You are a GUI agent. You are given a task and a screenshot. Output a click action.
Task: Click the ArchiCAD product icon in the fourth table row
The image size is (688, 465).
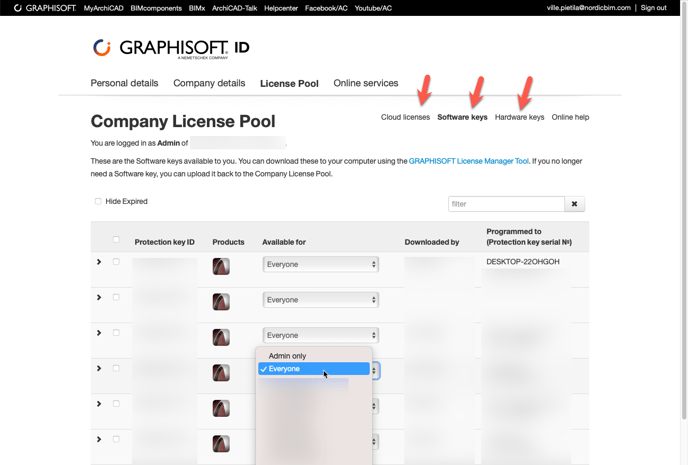tap(221, 373)
